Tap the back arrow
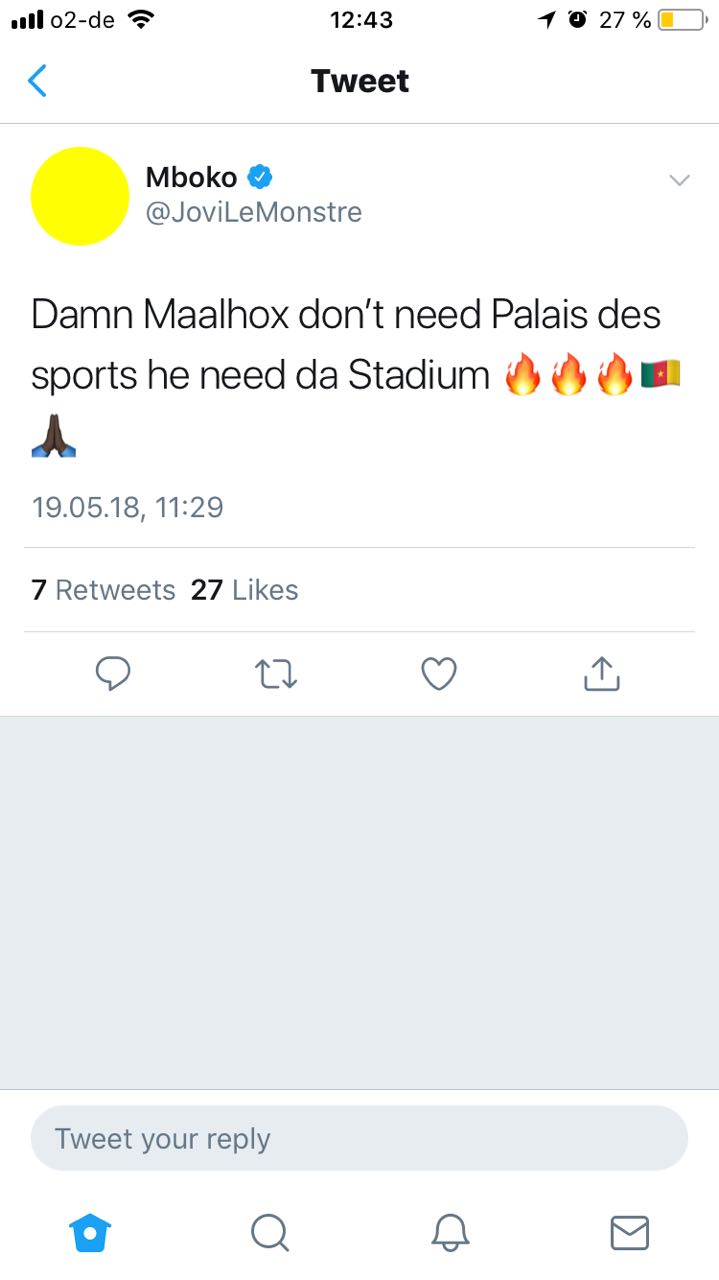Image resolution: width=719 pixels, height=1280 pixels. (x=37, y=80)
